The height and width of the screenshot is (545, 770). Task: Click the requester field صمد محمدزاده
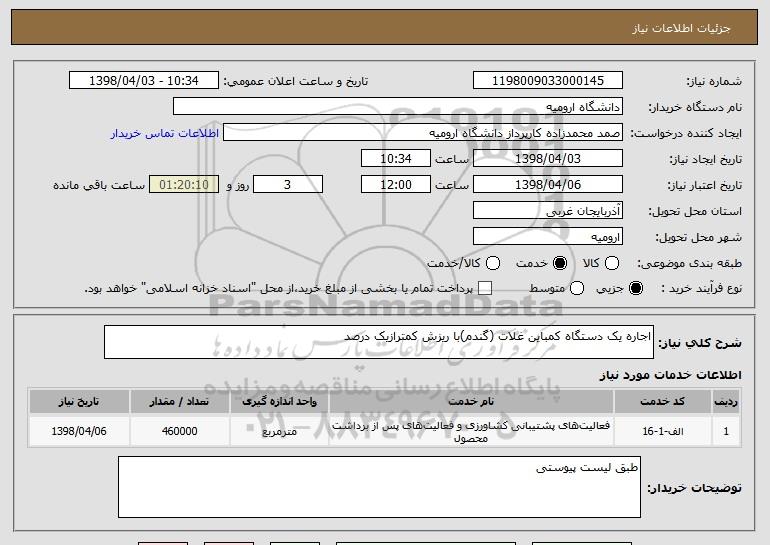pos(423,133)
